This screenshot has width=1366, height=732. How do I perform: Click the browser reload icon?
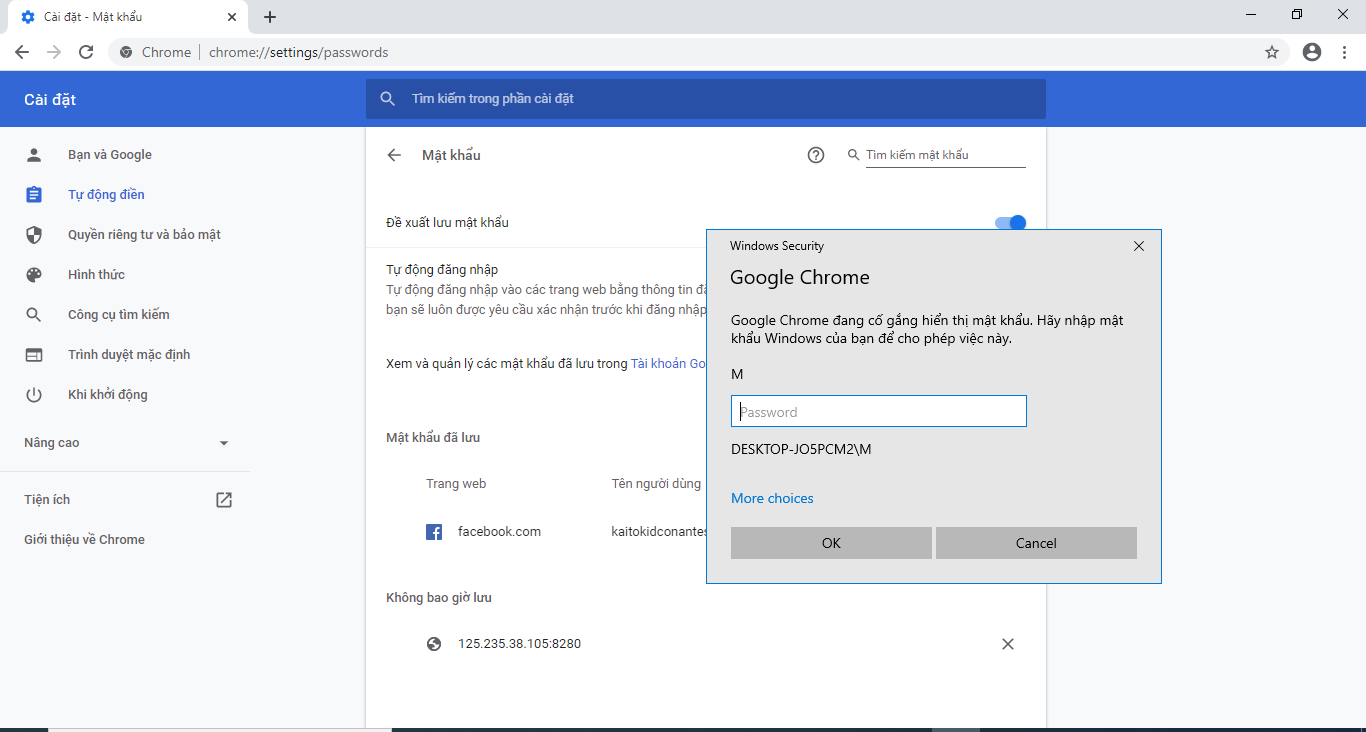86,52
